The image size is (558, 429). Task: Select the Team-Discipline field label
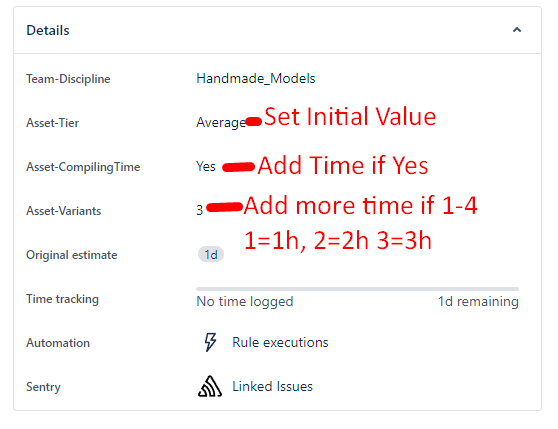tap(68, 79)
